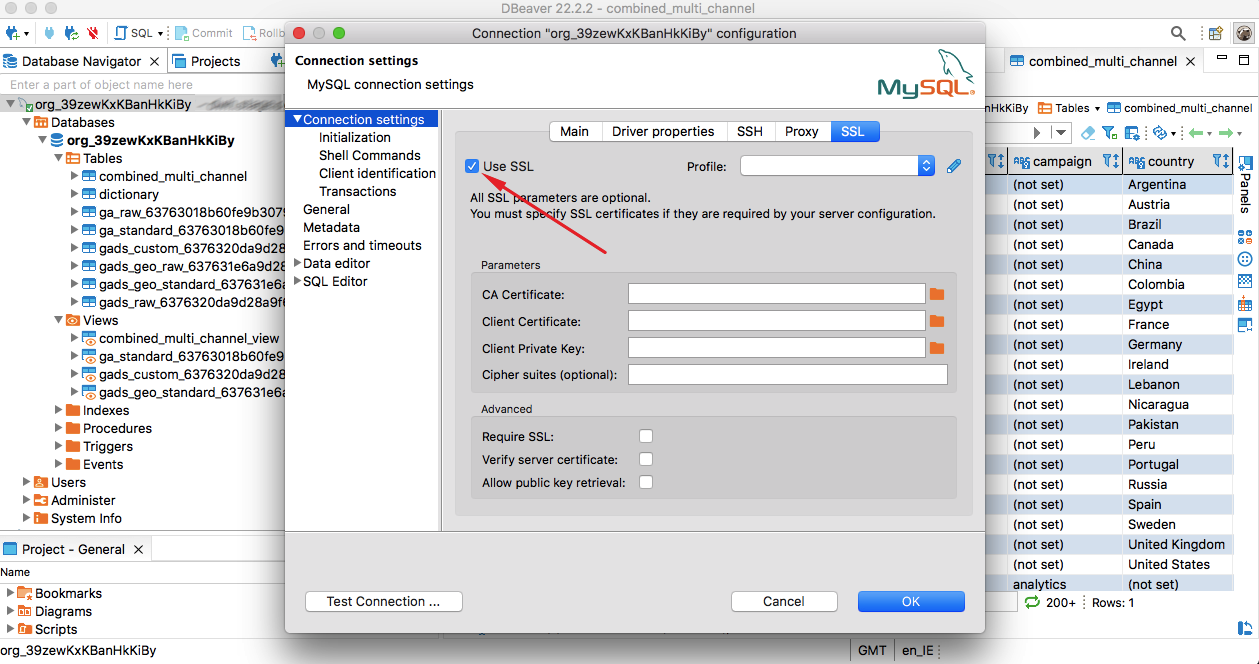Select Metadata in settings tree

click(331, 227)
